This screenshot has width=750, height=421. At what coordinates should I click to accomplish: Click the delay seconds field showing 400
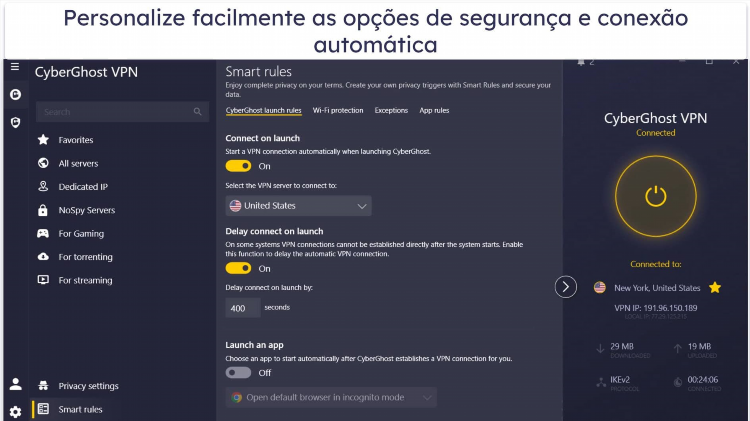point(243,308)
